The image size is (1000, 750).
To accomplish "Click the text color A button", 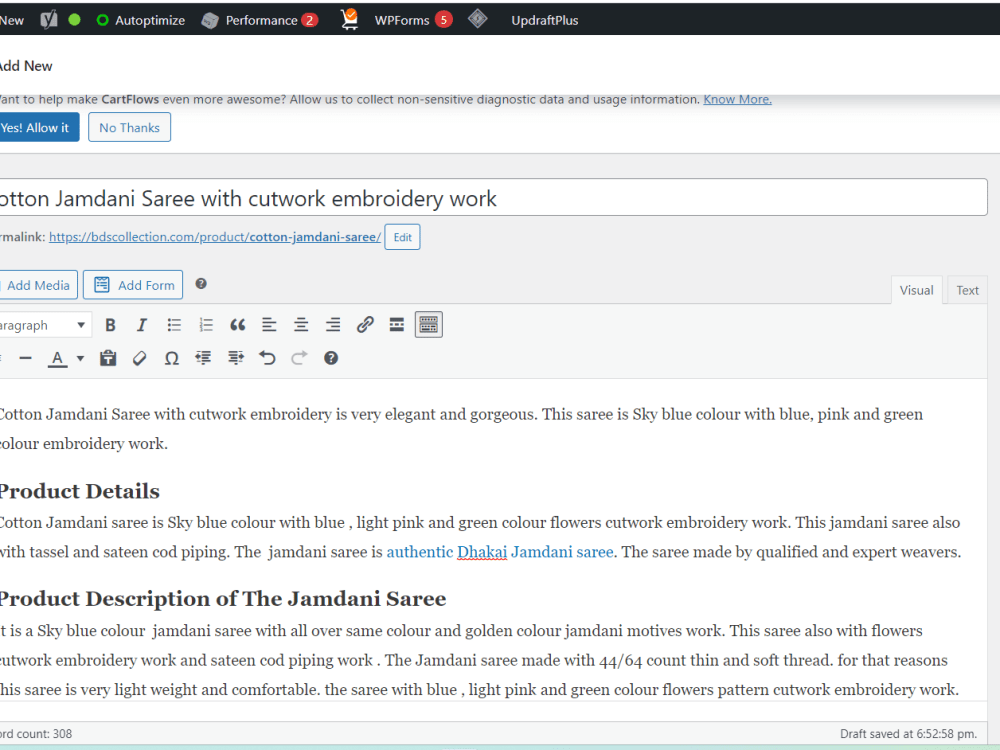I will click(57, 358).
